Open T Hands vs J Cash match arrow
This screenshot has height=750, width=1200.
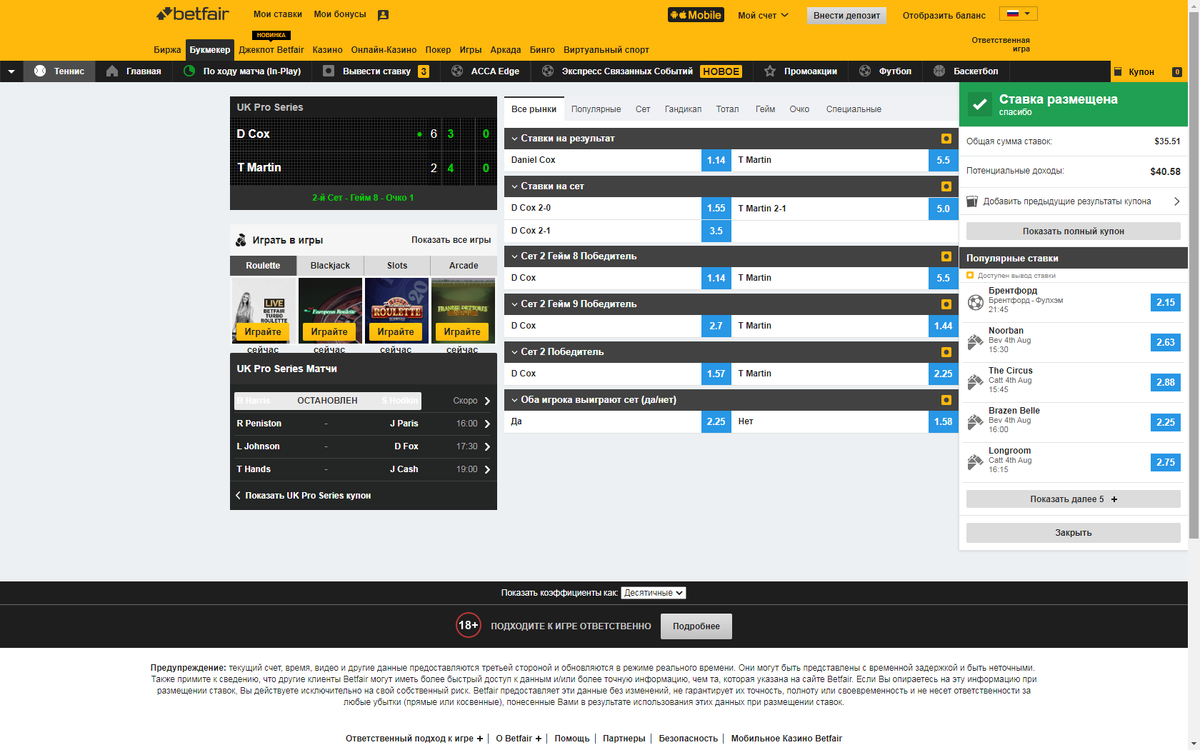coord(487,470)
